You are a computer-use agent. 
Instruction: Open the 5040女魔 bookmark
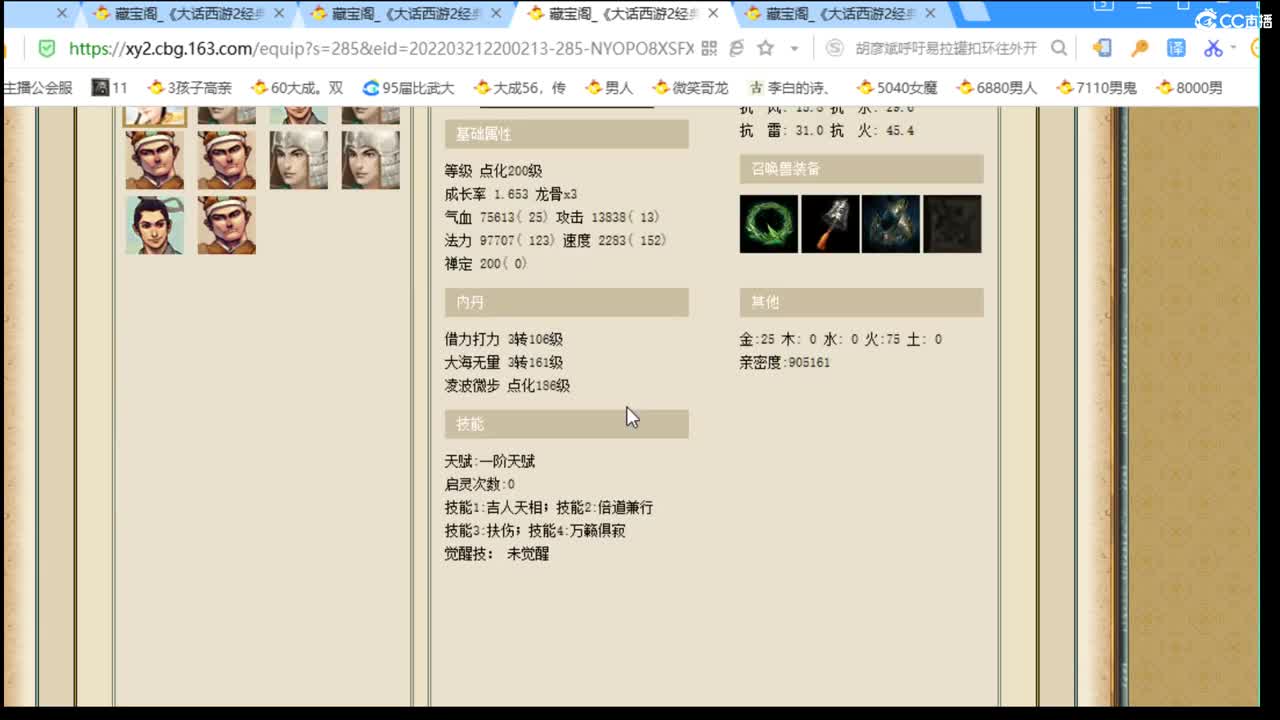pyautogui.click(x=897, y=87)
